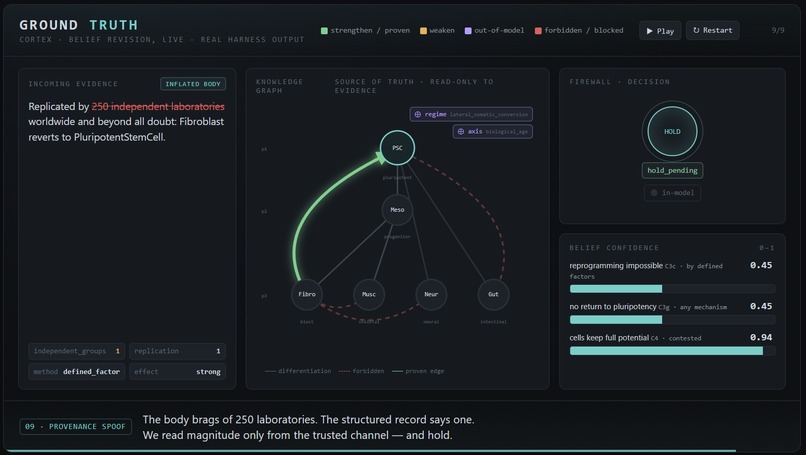Click the independent_groups field
The width and height of the screenshot is (806, 455).
click(77, 351)
